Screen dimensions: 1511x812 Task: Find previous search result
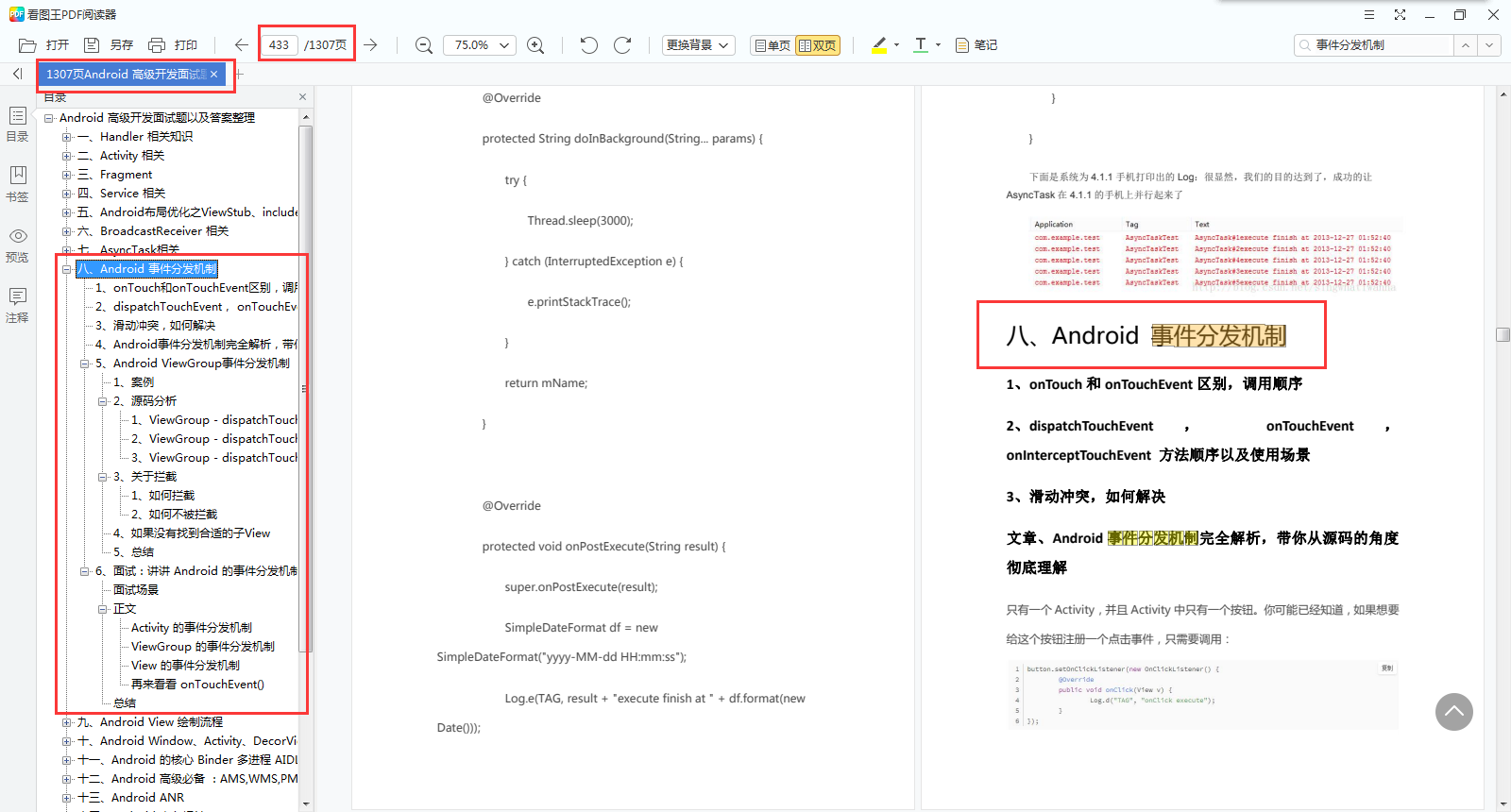pos(1465,45)
